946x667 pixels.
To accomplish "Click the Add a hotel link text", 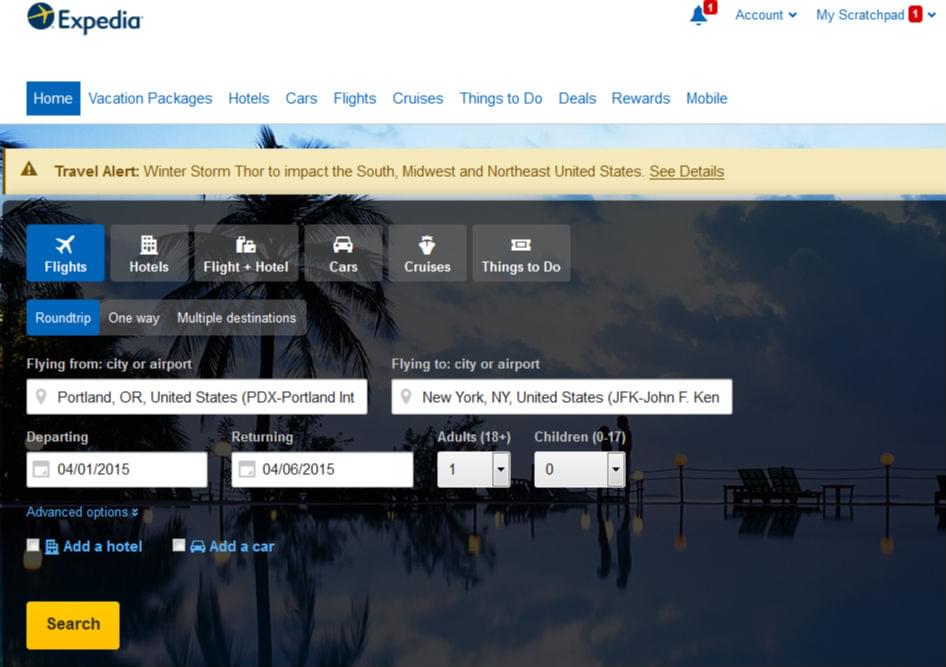I will point(103,546).
